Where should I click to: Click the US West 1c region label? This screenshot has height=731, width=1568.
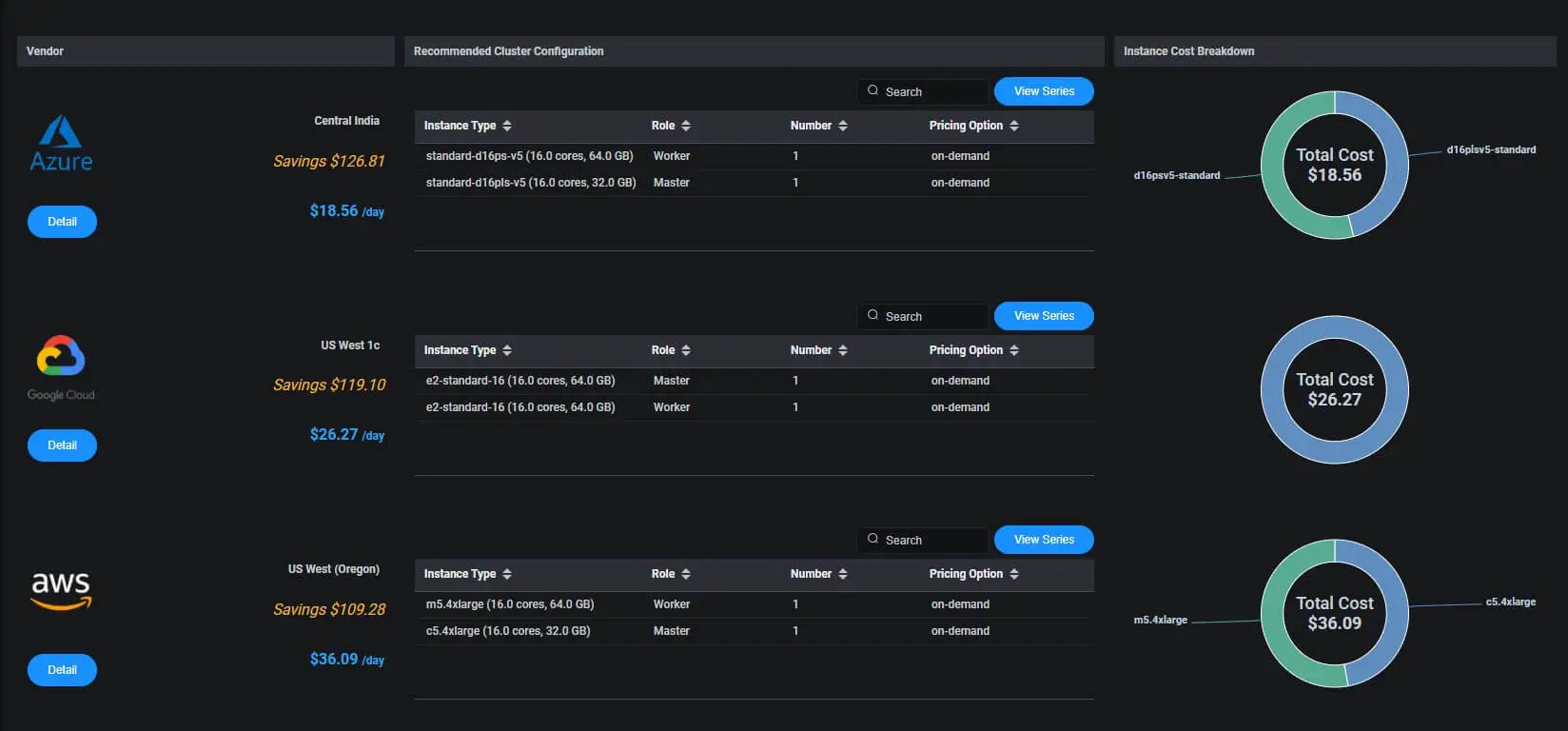350,346
